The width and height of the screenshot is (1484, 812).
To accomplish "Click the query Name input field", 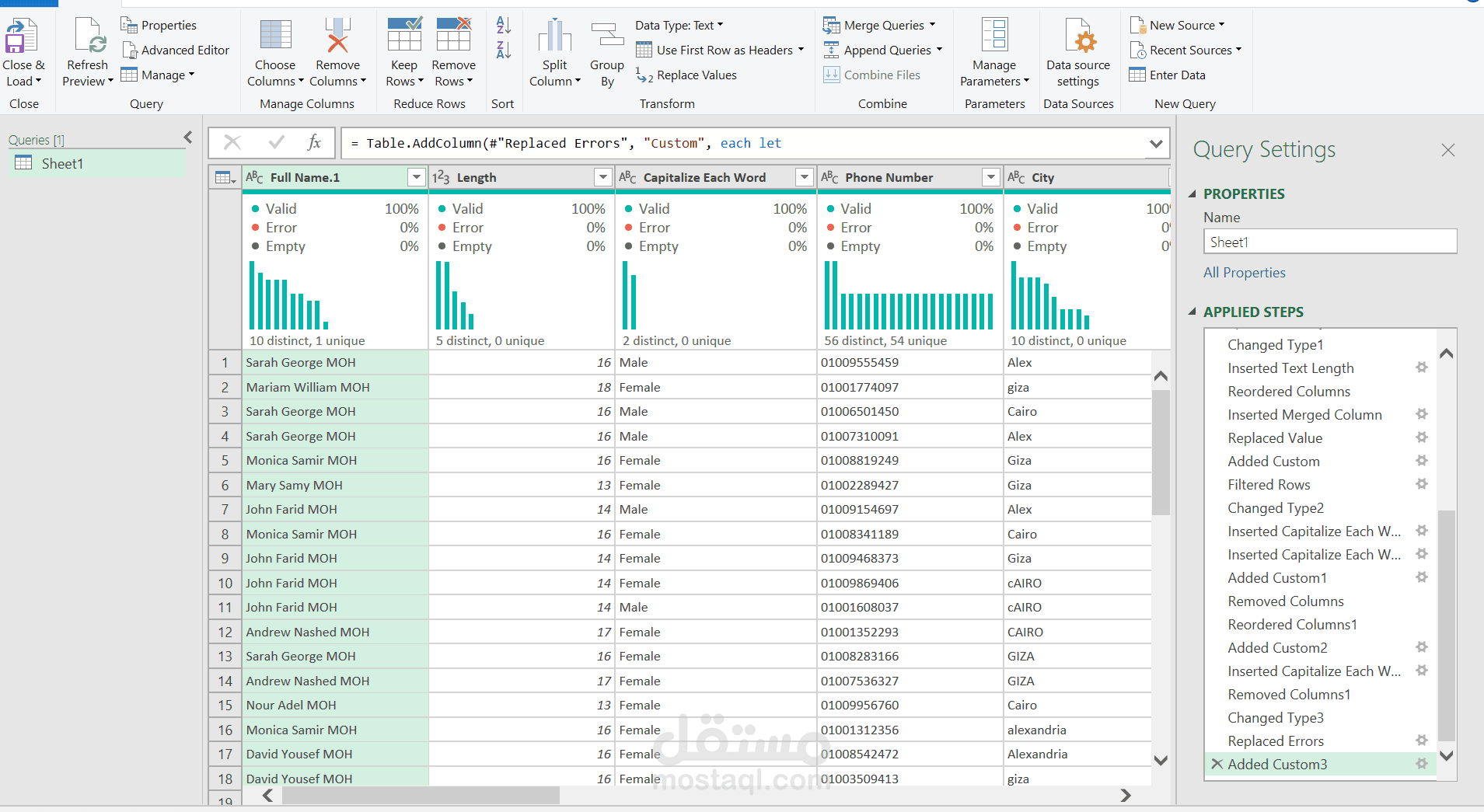I will tap(1330, 242).
